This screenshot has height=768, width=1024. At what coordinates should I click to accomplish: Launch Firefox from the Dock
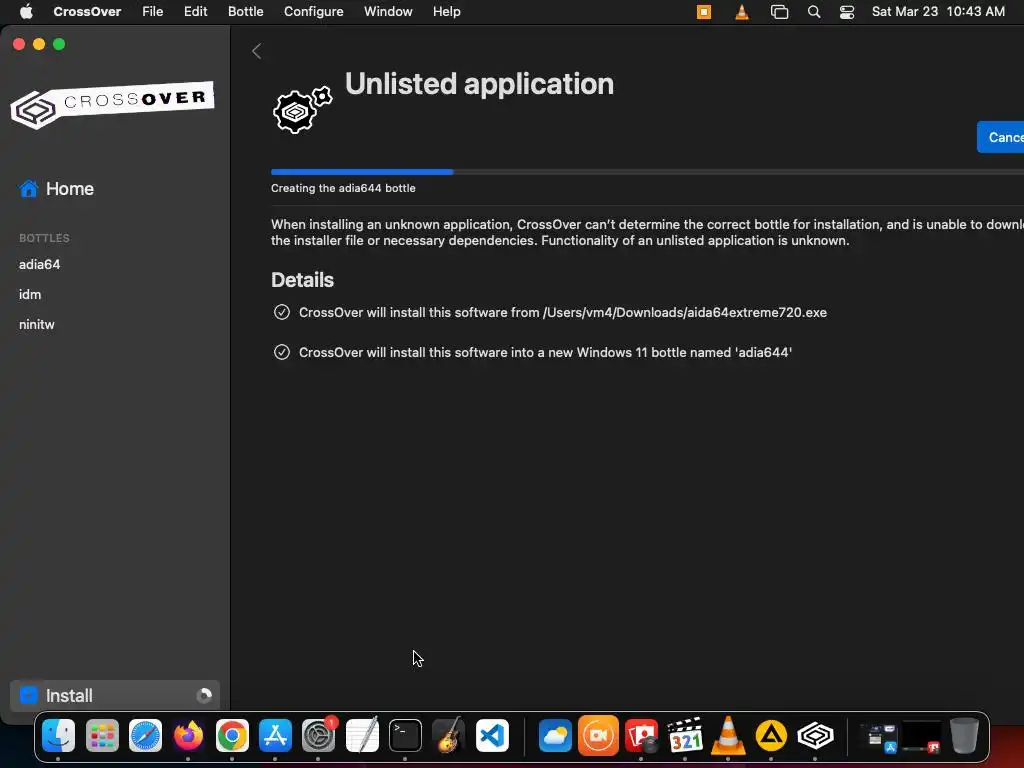click(x=188, y=735)
